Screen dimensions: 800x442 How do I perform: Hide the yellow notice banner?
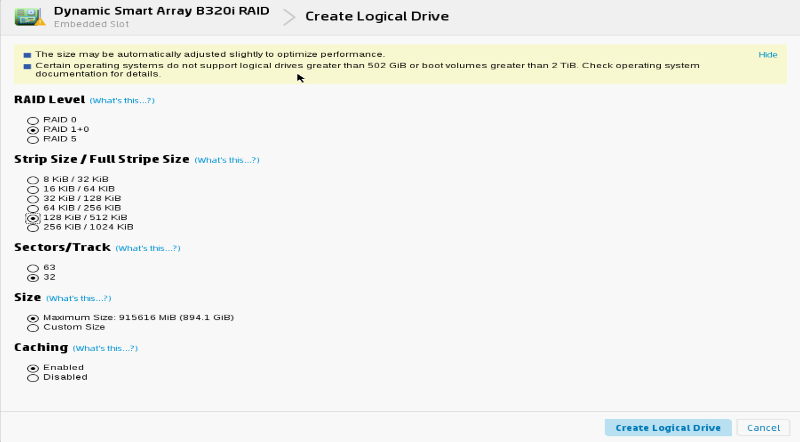767,55
